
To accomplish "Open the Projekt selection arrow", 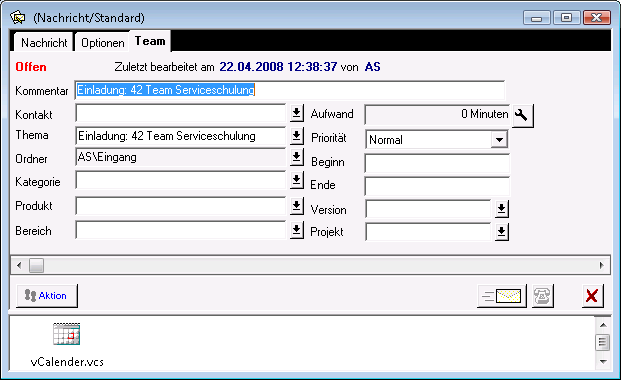I will tap(501, 232).
